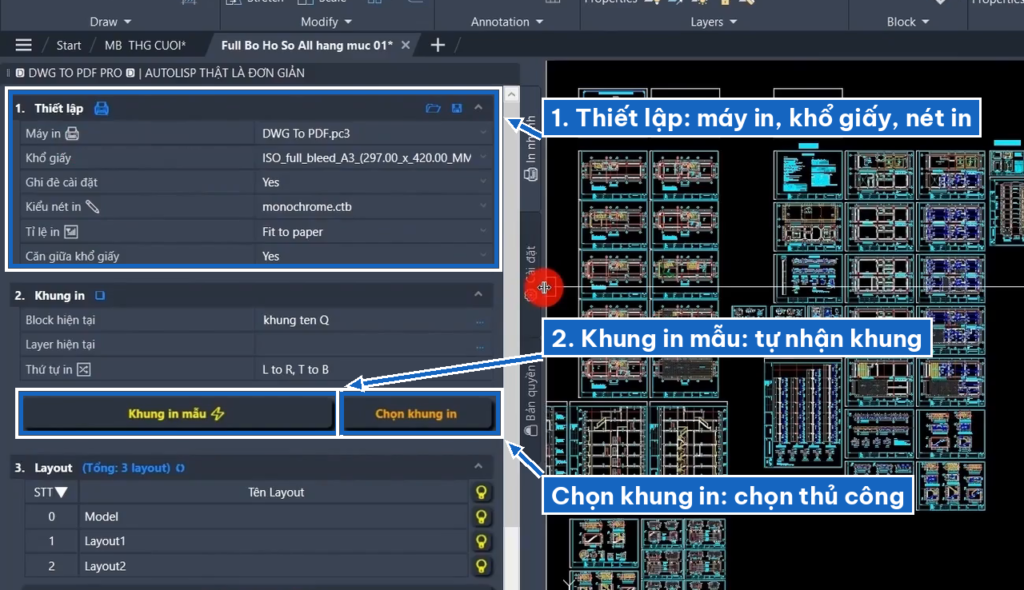Image resolution: width=1024 pixels, height=590 pixels.
Task: Expand the Modify ribbon panel
Action: tap(326, 22)
